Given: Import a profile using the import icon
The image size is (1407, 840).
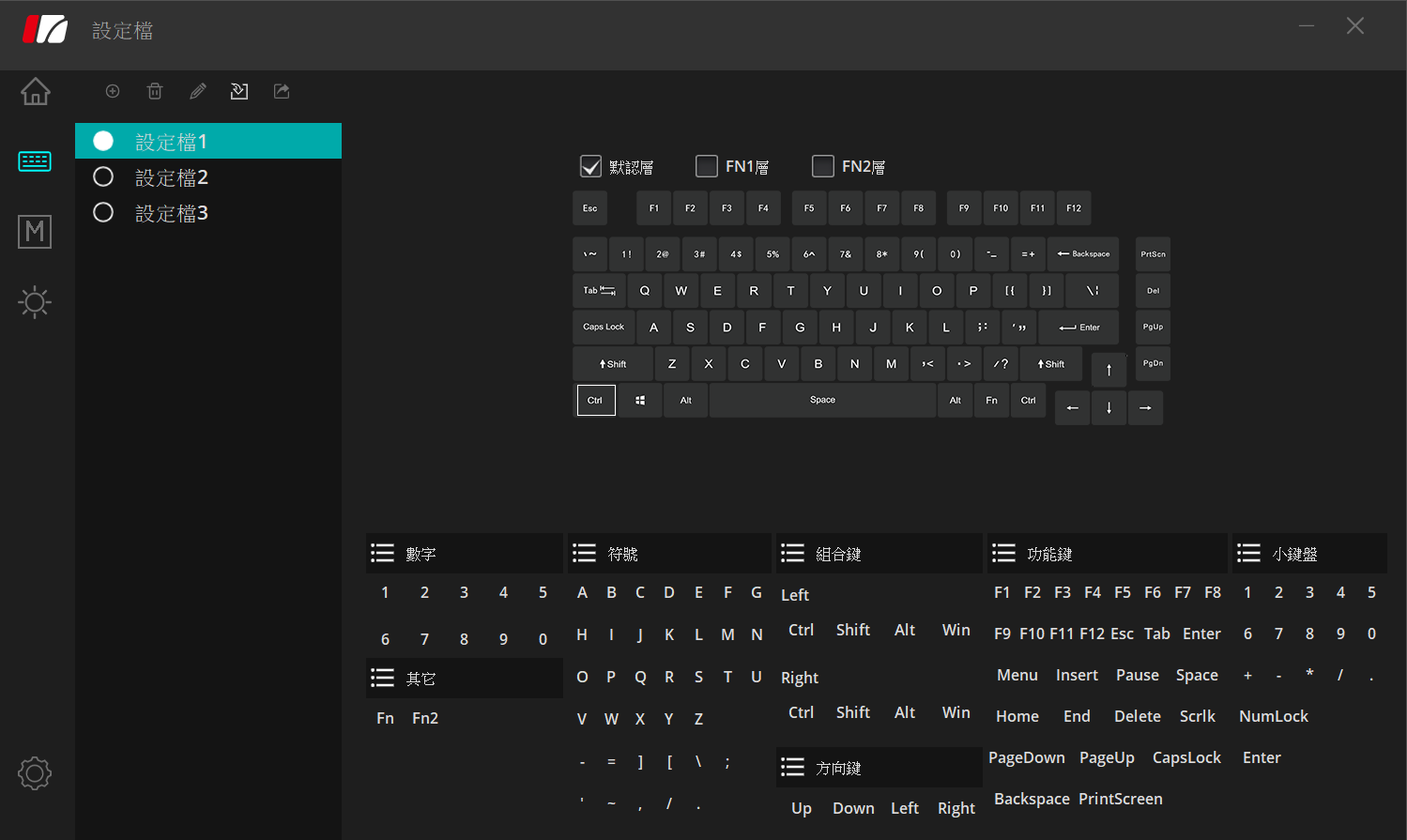Looking at the screenshot, I should (x=239, y=91).
